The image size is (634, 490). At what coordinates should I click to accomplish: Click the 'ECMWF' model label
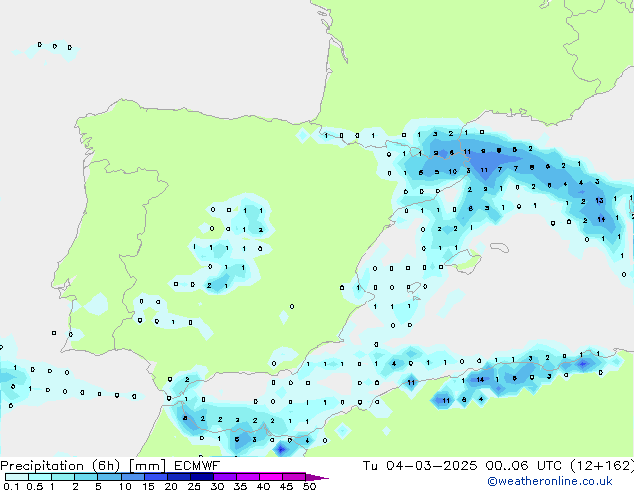pyautogui.click(x=197, y=466)
